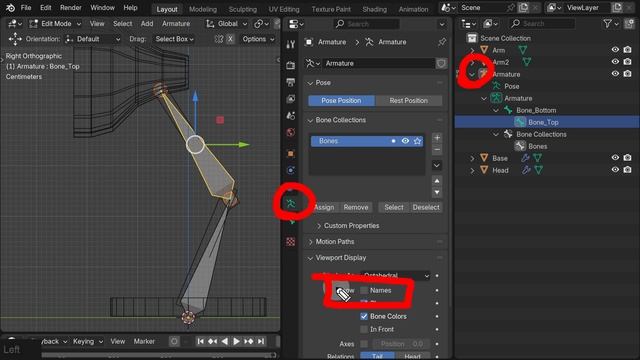Open the View Layer properties tab
This screenshot has width=640, height=360.
[x=291, y=99]
